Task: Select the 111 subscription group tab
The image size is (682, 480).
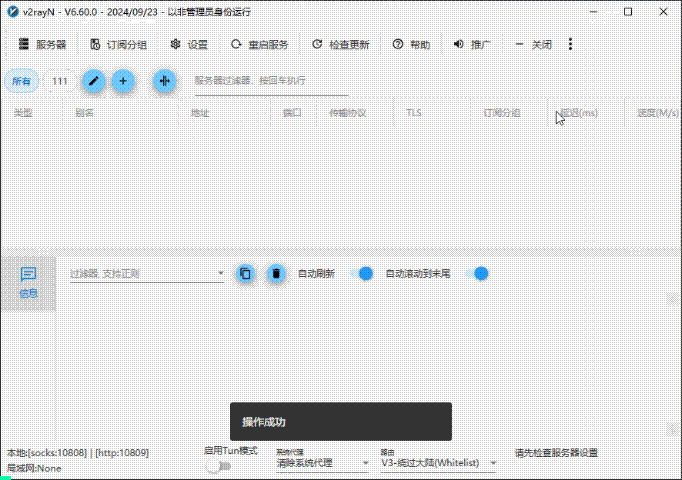Action: [60, 81]
